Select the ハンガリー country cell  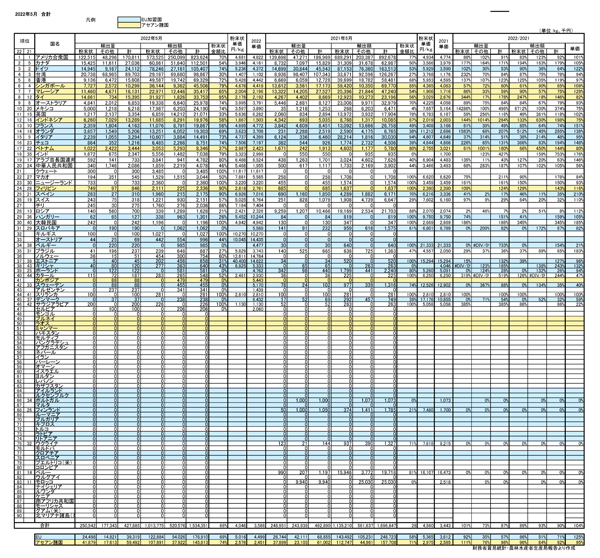[55, 217]
